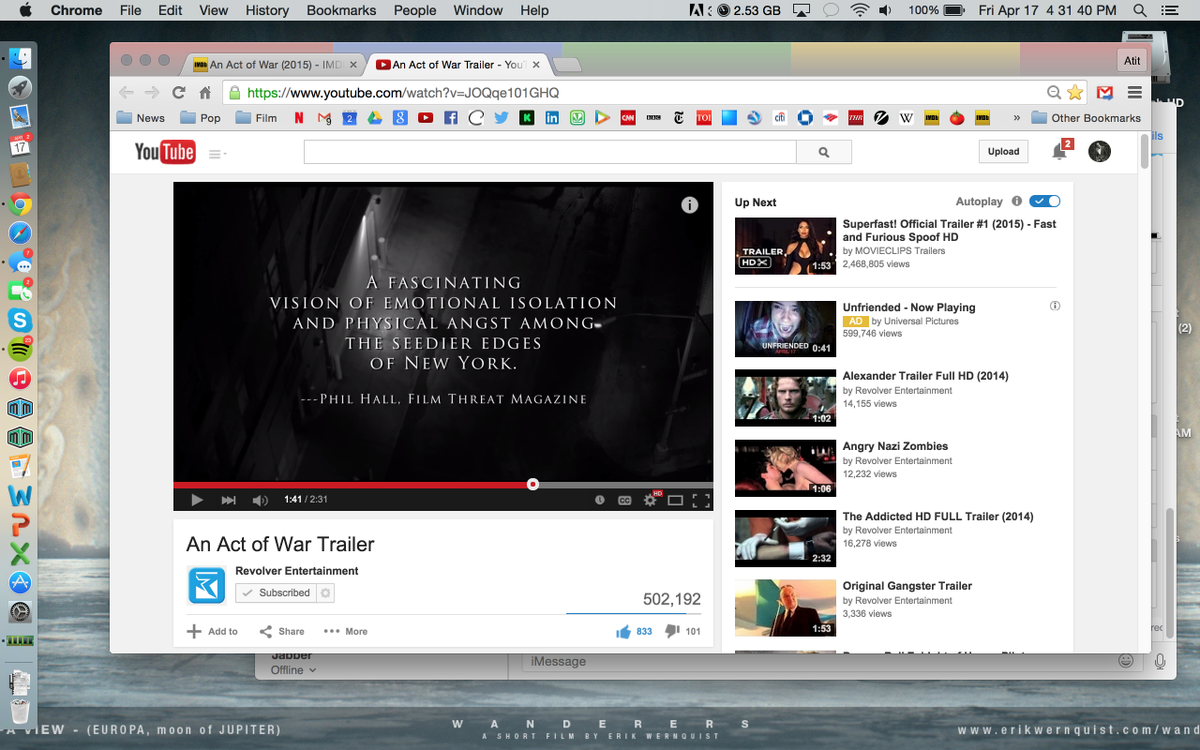Click the Revolver Entertainment channel avatar
The width and height of the screenshot is (1200, 750).
click(207, 585)
